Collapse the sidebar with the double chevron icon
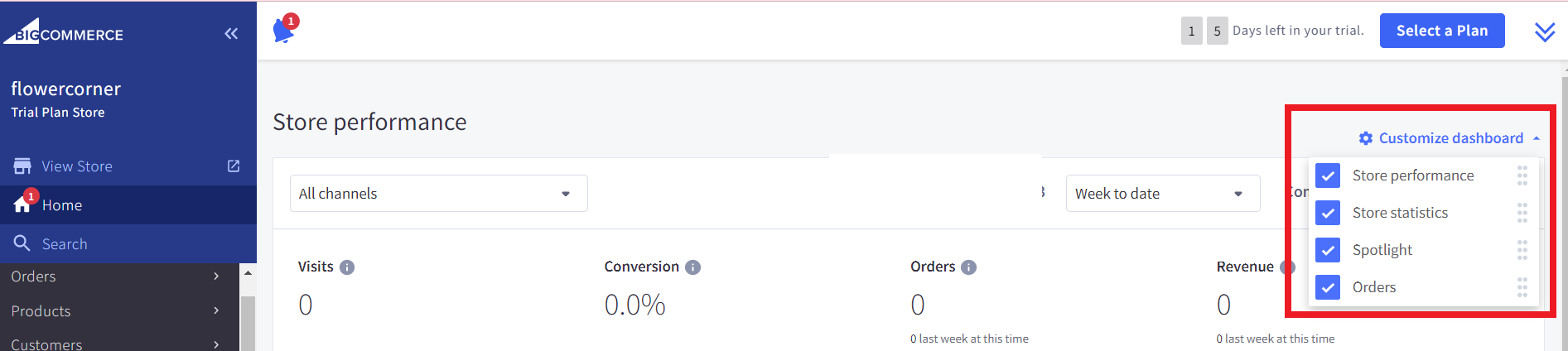 (x=231, y=34)
